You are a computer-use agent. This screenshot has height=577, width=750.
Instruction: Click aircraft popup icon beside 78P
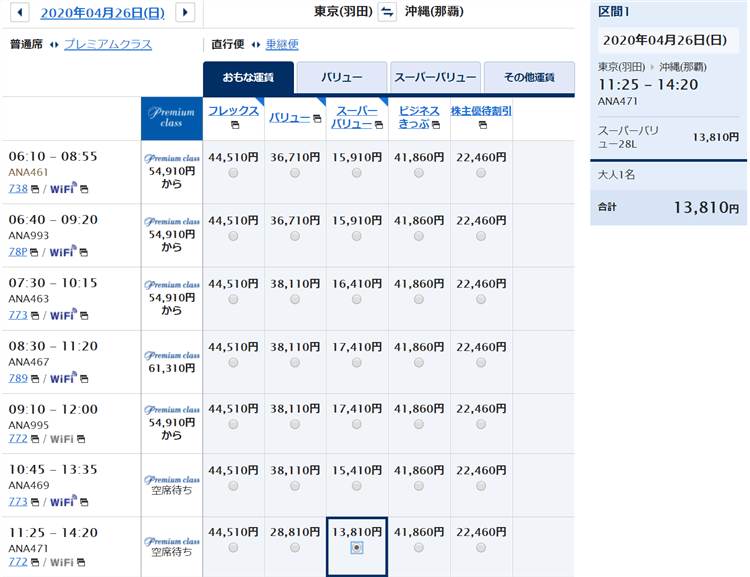point(35,252)
